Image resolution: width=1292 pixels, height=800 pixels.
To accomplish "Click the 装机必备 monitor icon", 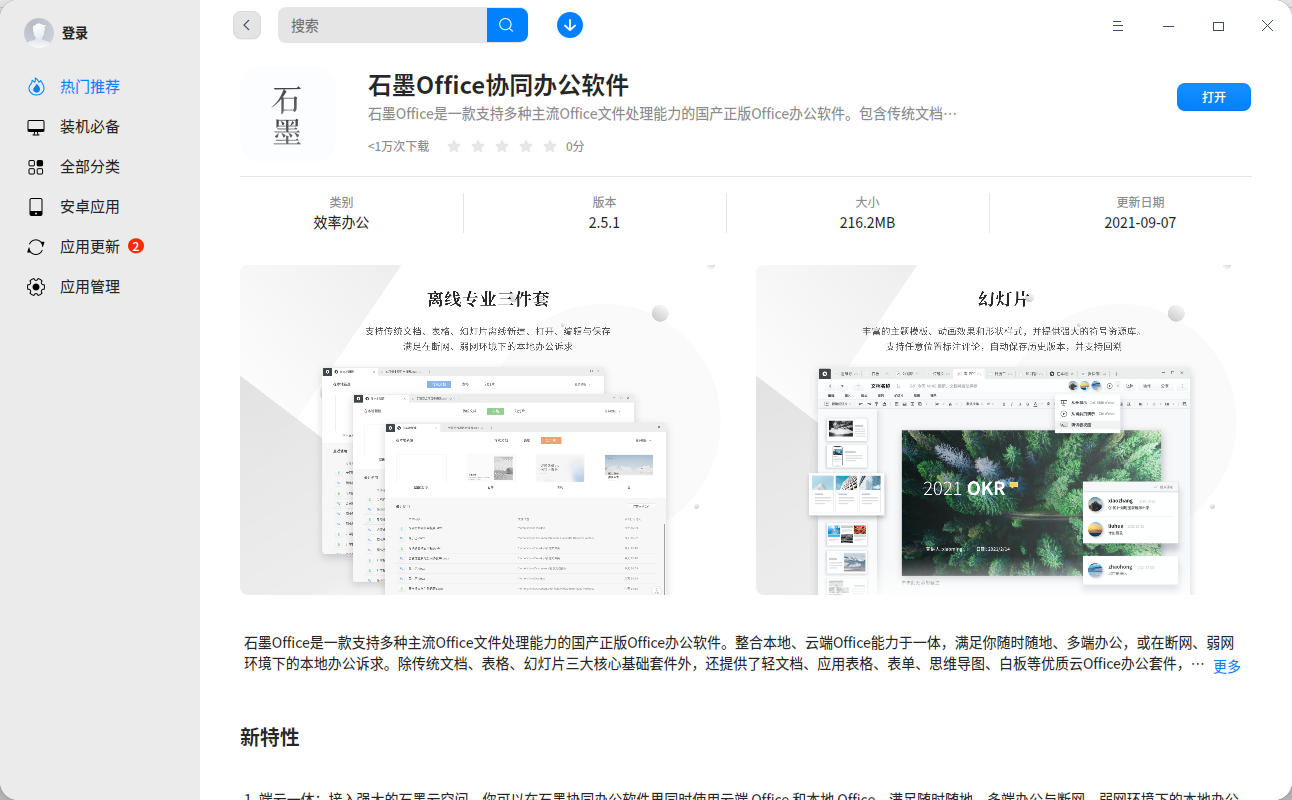I will [x=36, y=127].
